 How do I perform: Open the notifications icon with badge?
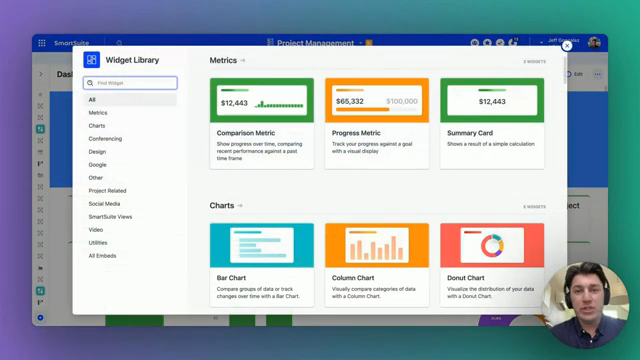click(513, 42)
